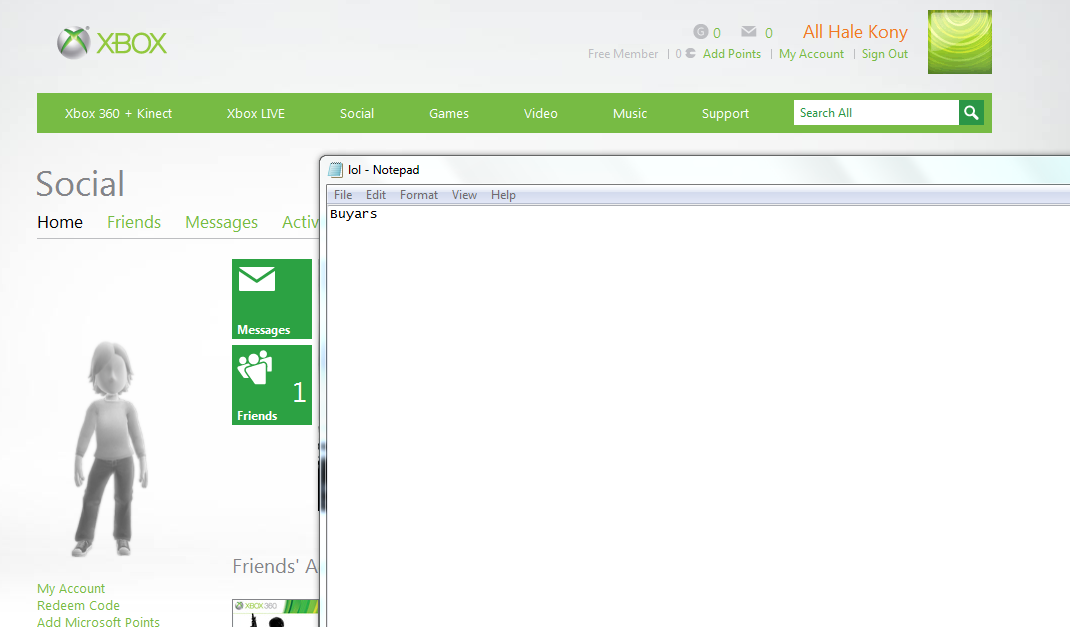Screen dimensions: 1070x627
Task: Click the Xbox logo in the header
Action: point(112,43)
